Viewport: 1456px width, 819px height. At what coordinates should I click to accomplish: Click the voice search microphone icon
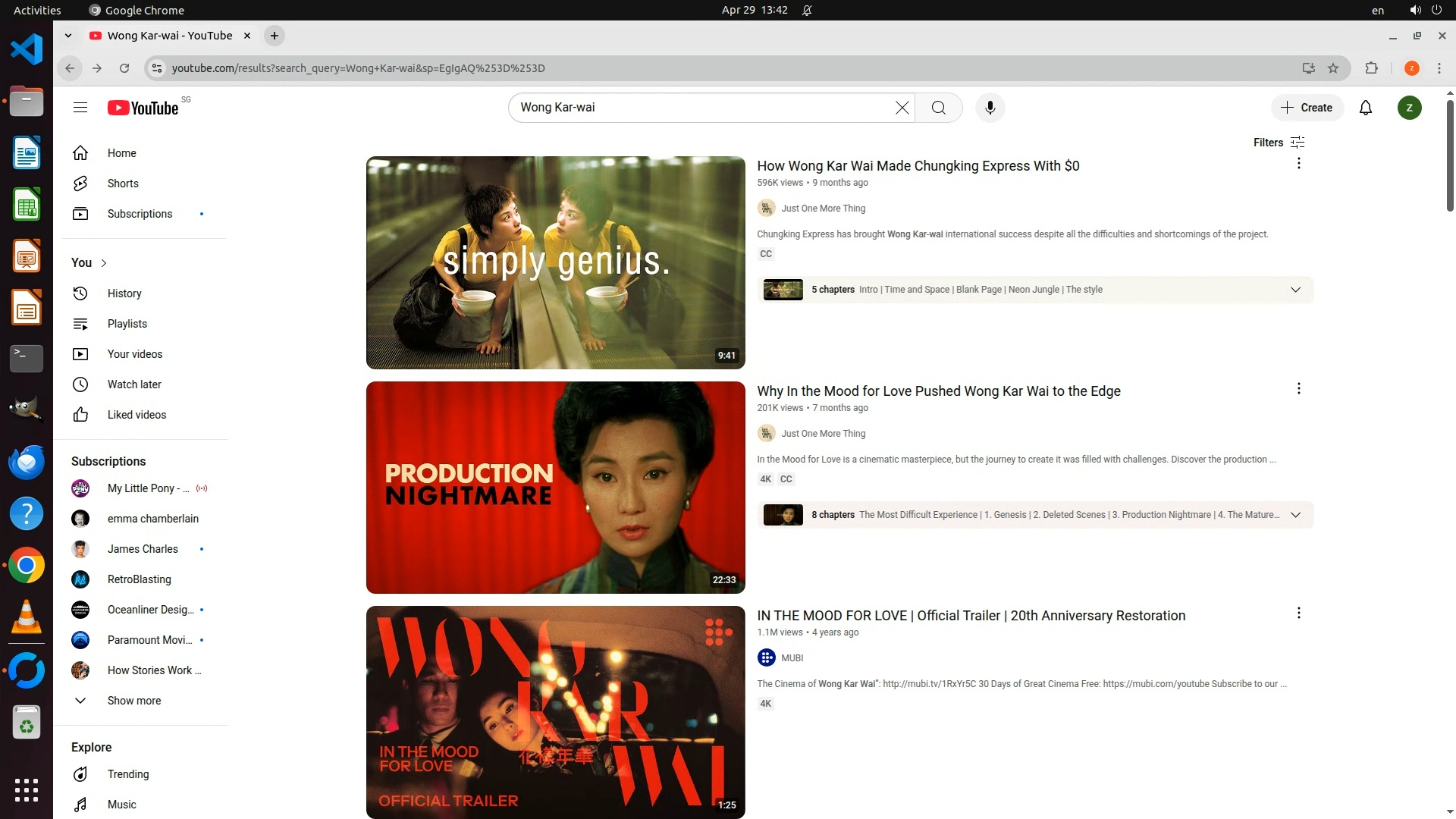pos(990,108)
